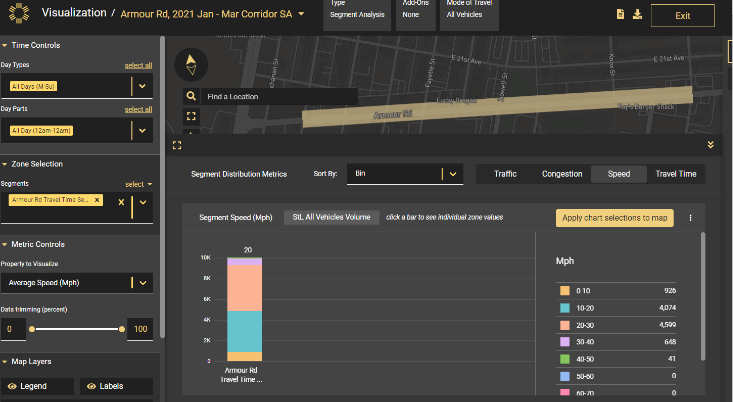Click the download icon in header
Screen dimensions: 733x402
[x=637, y=14]
